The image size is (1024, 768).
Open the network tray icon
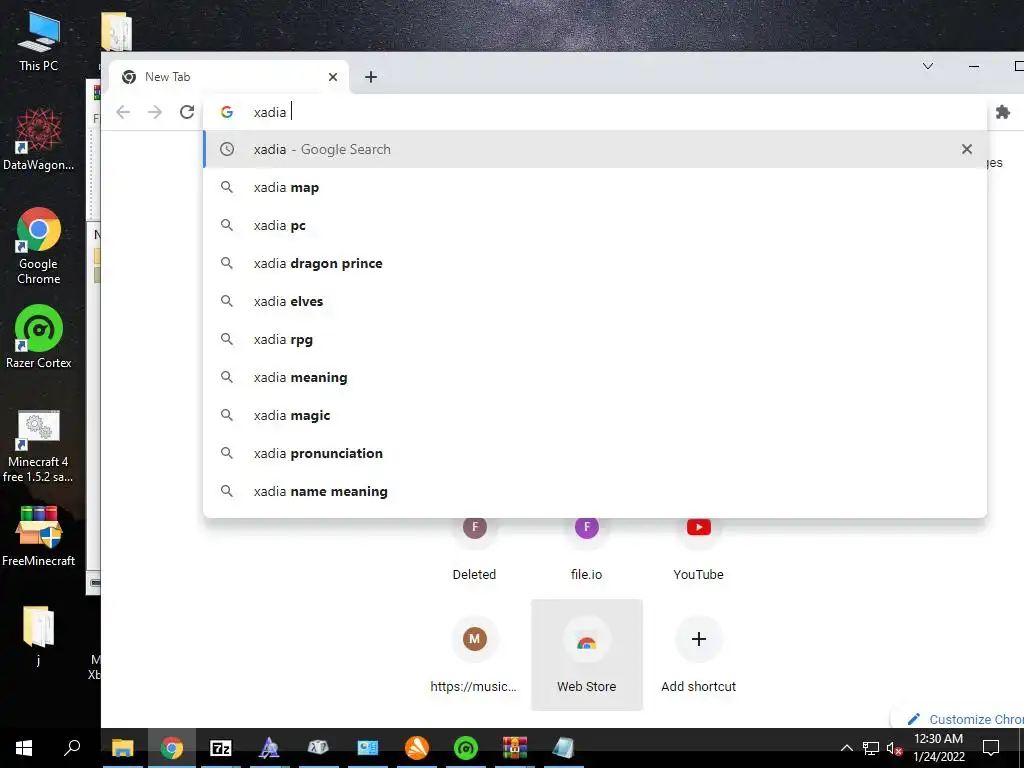point(871,748)
